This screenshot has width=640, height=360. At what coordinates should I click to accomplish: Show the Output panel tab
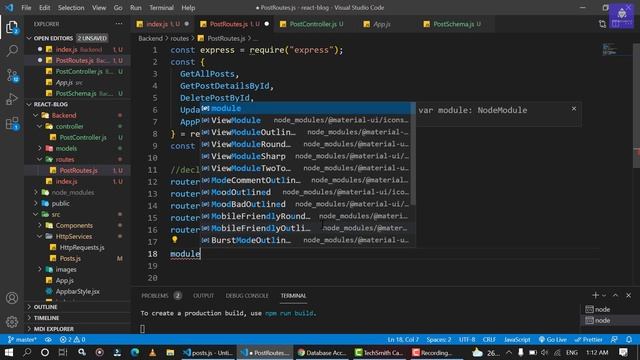coord(203,296)
